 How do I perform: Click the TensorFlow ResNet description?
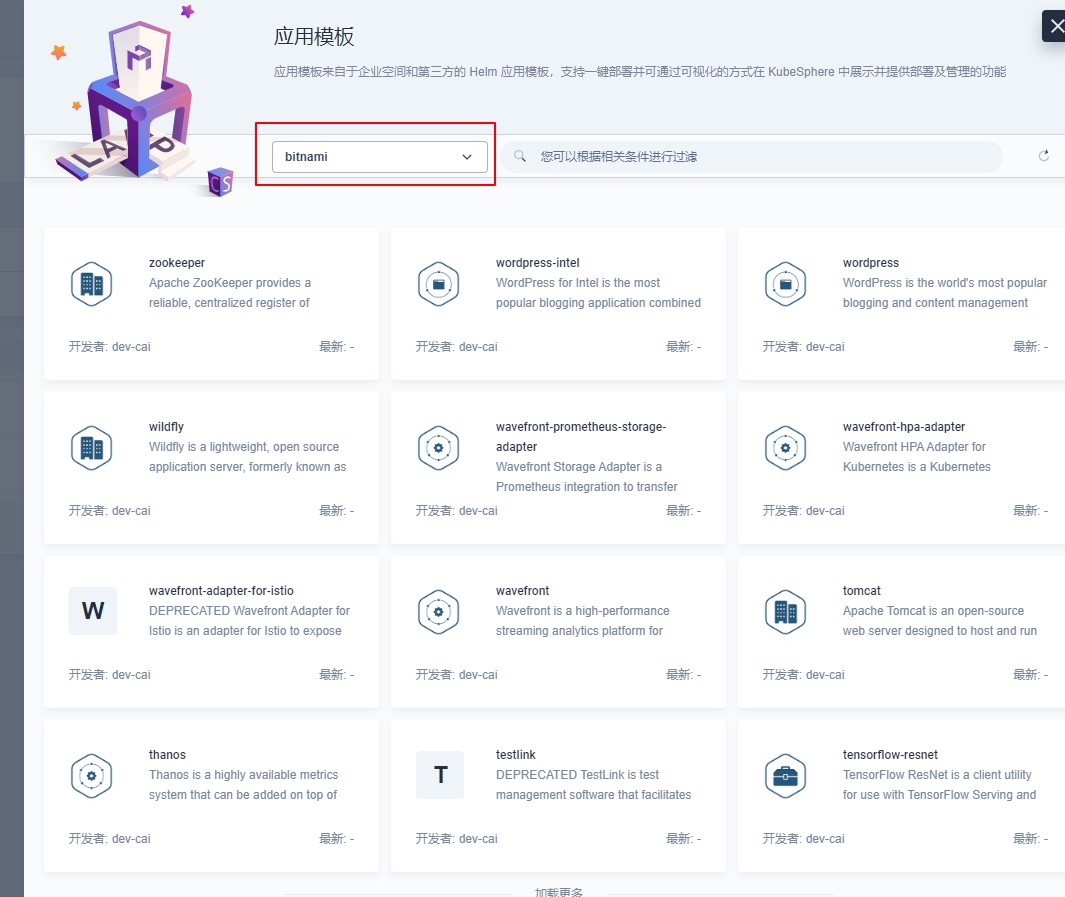[x=939, y=785]
